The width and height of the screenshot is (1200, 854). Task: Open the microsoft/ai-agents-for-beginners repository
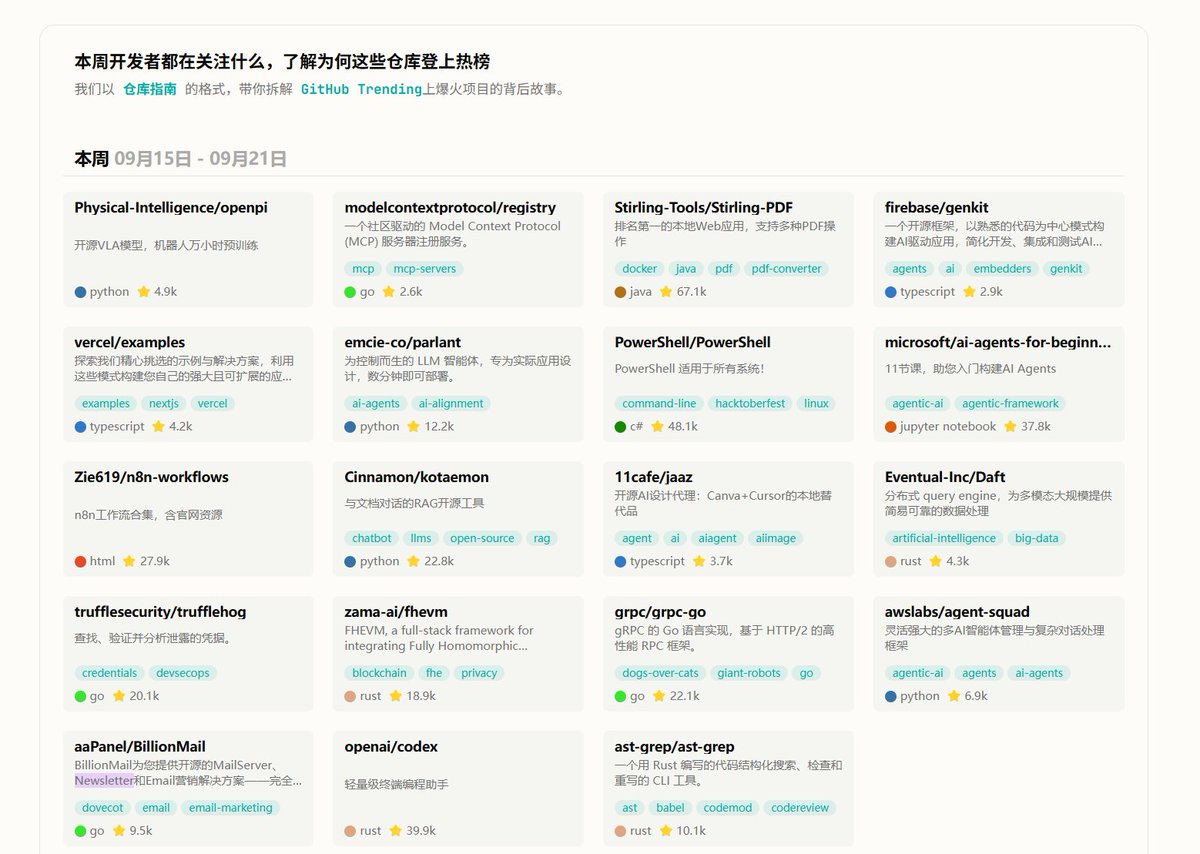pyautogui.click(x=998, y=343)
